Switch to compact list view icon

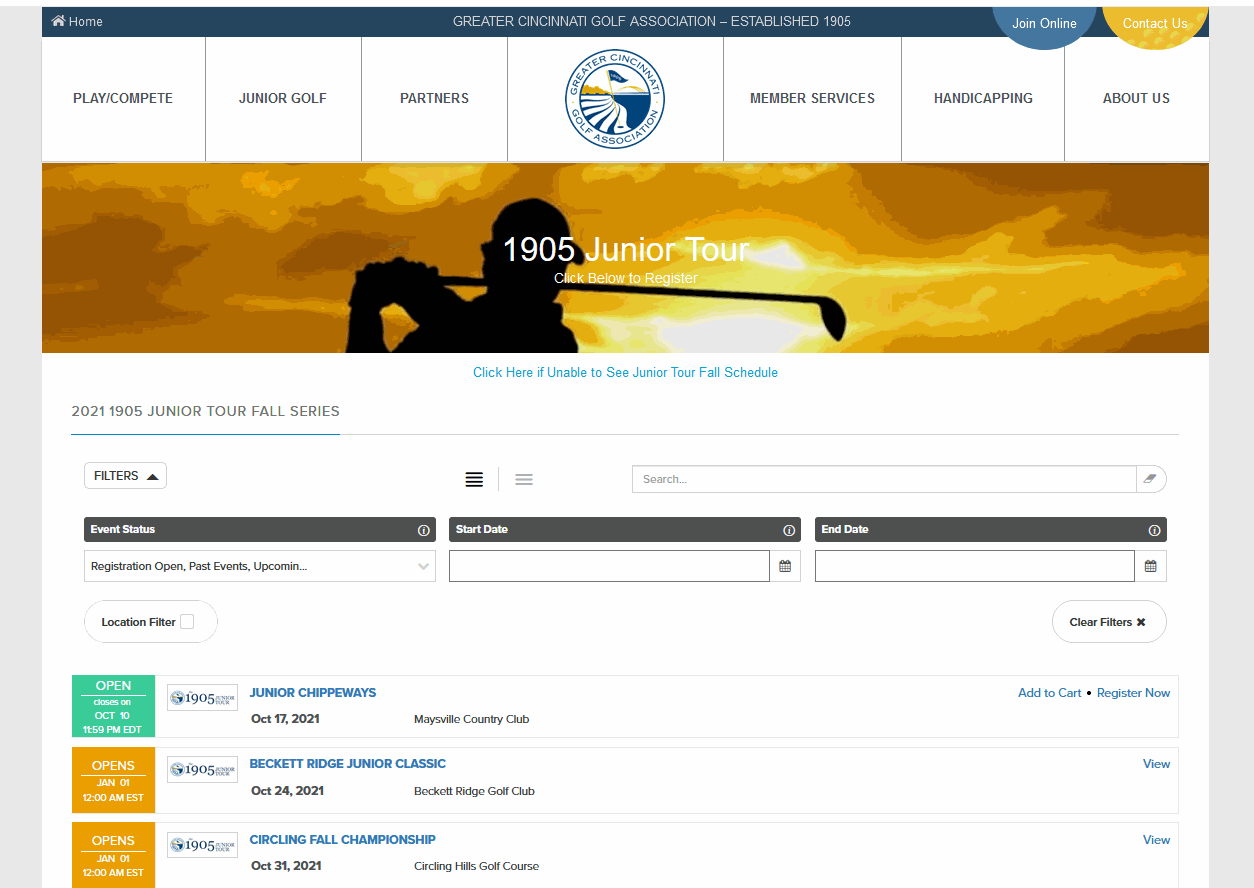[x=524, y=479]
